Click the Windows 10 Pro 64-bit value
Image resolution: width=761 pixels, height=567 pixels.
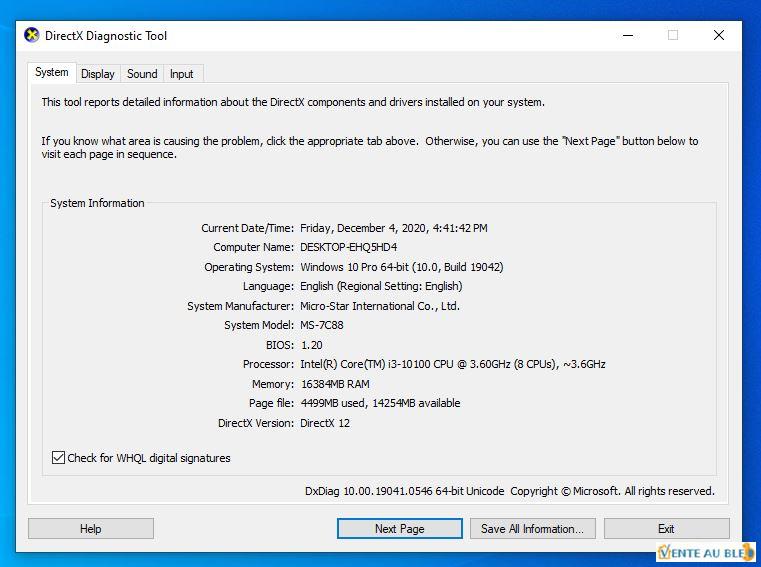coord(402,267)
